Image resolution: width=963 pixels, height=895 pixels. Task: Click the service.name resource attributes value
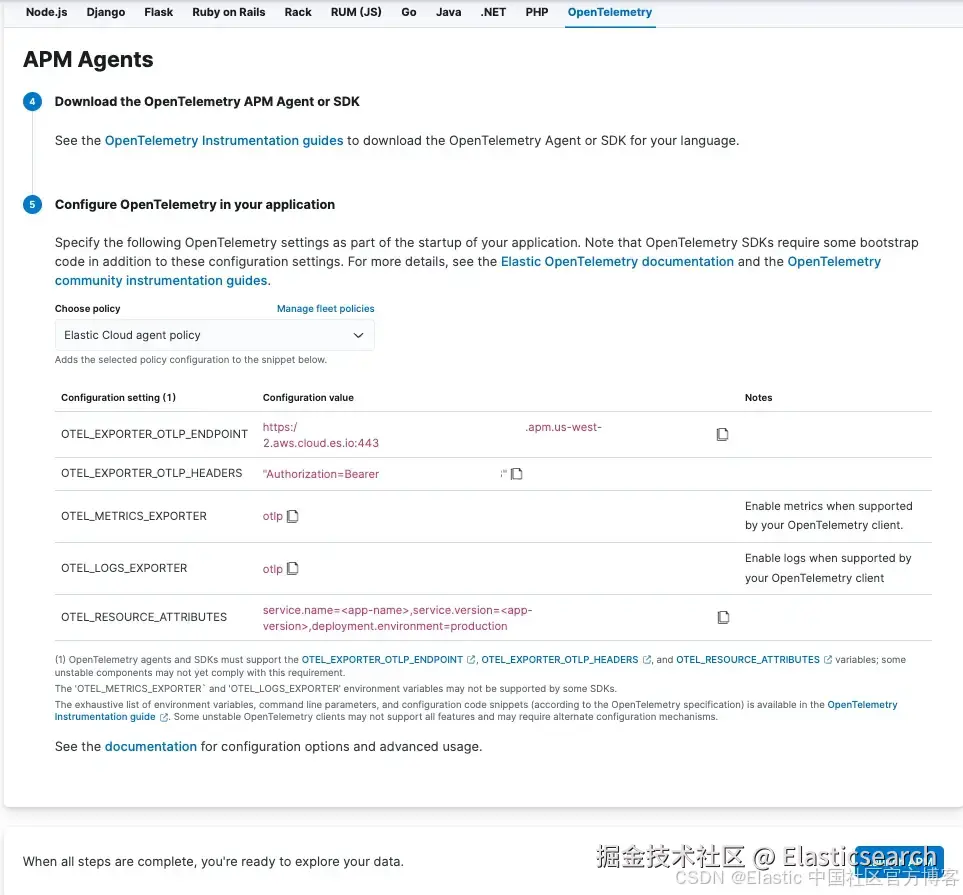point(397,618)
